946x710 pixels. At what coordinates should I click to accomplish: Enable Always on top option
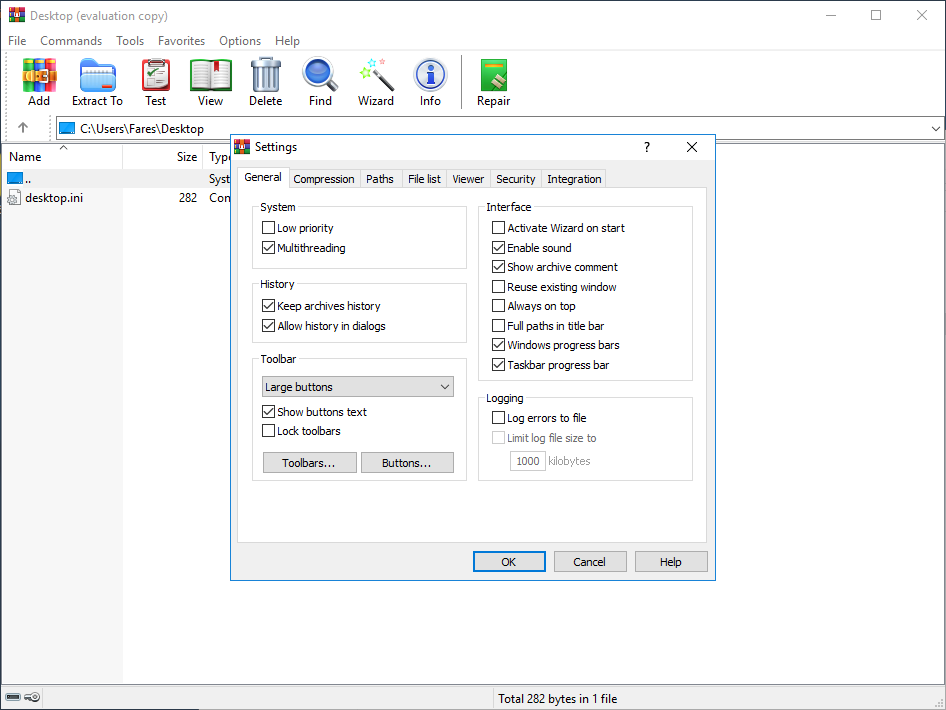click(x=498, y=306)
